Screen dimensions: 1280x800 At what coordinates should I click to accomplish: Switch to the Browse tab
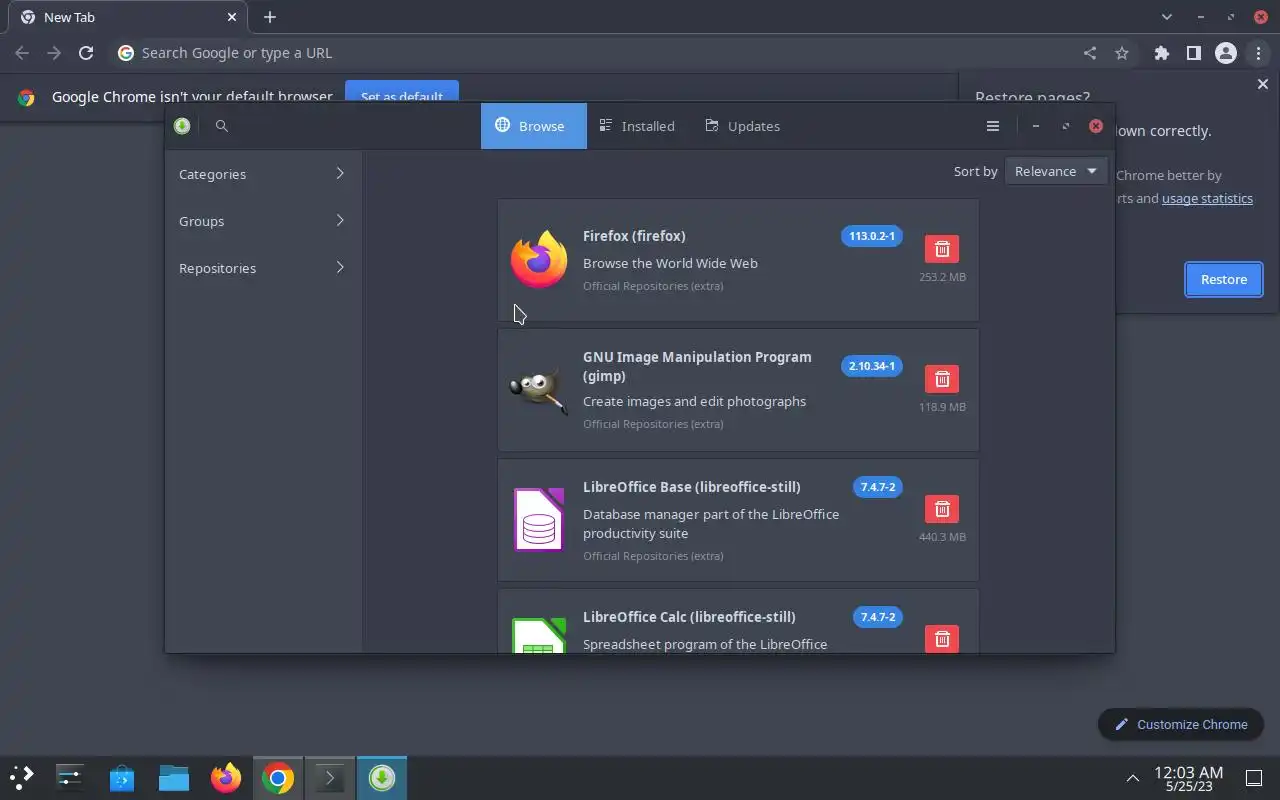click(534, 126)
